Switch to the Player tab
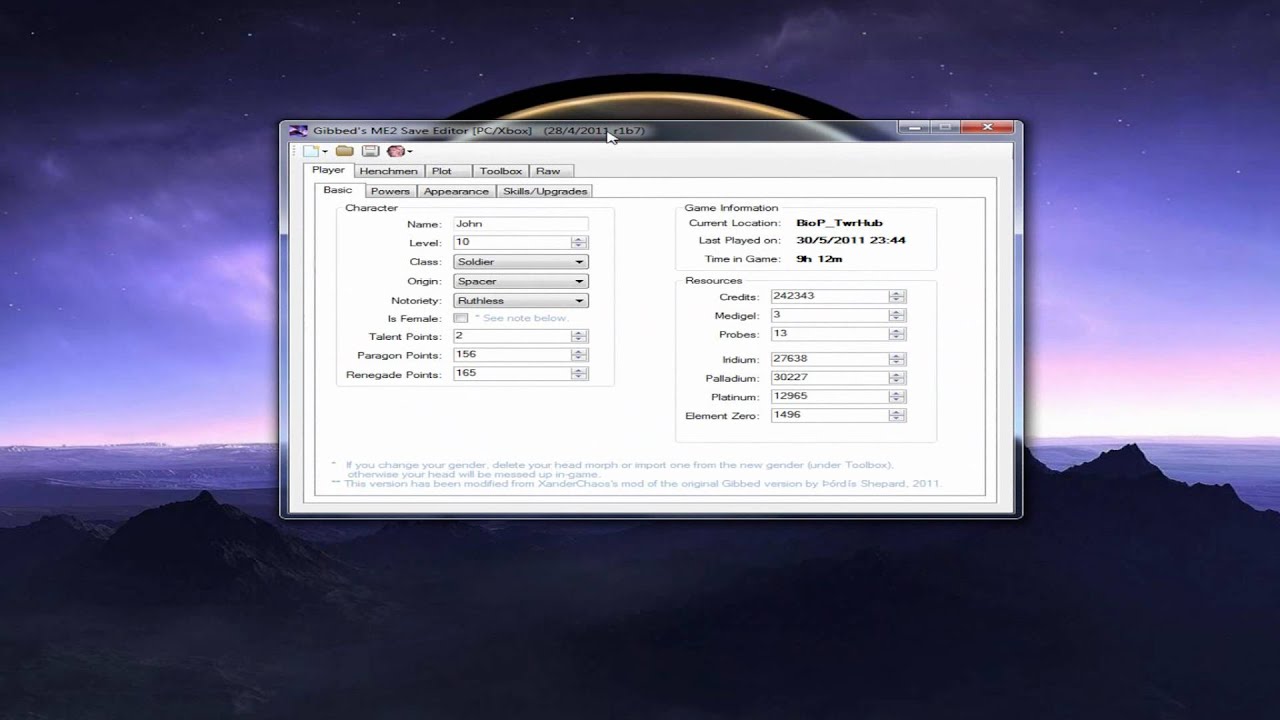Viewport: 1280px width, 720px height. click(x=328, y=170)
